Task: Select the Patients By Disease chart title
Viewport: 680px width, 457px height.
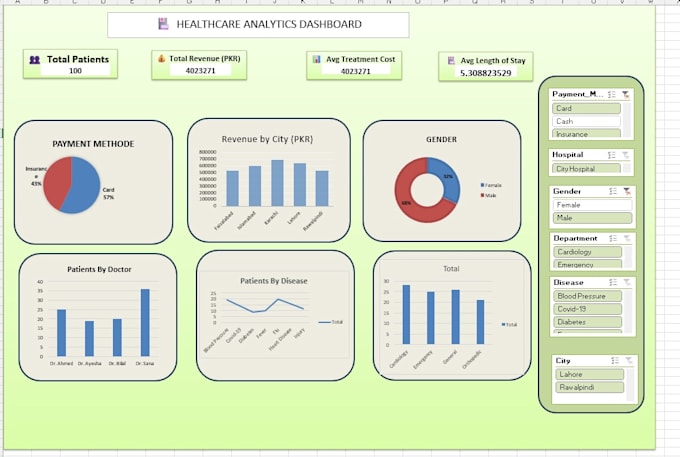Action: click(274, 281)
